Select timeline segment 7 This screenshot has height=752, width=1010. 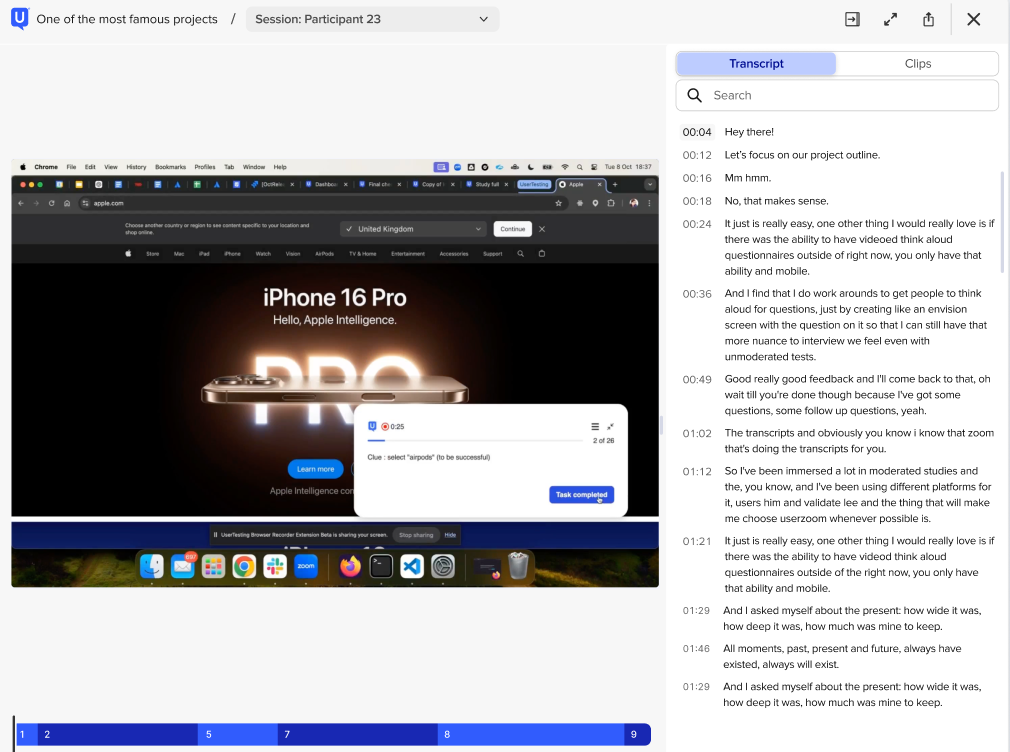pyautogui.click(x=357, y=734)
